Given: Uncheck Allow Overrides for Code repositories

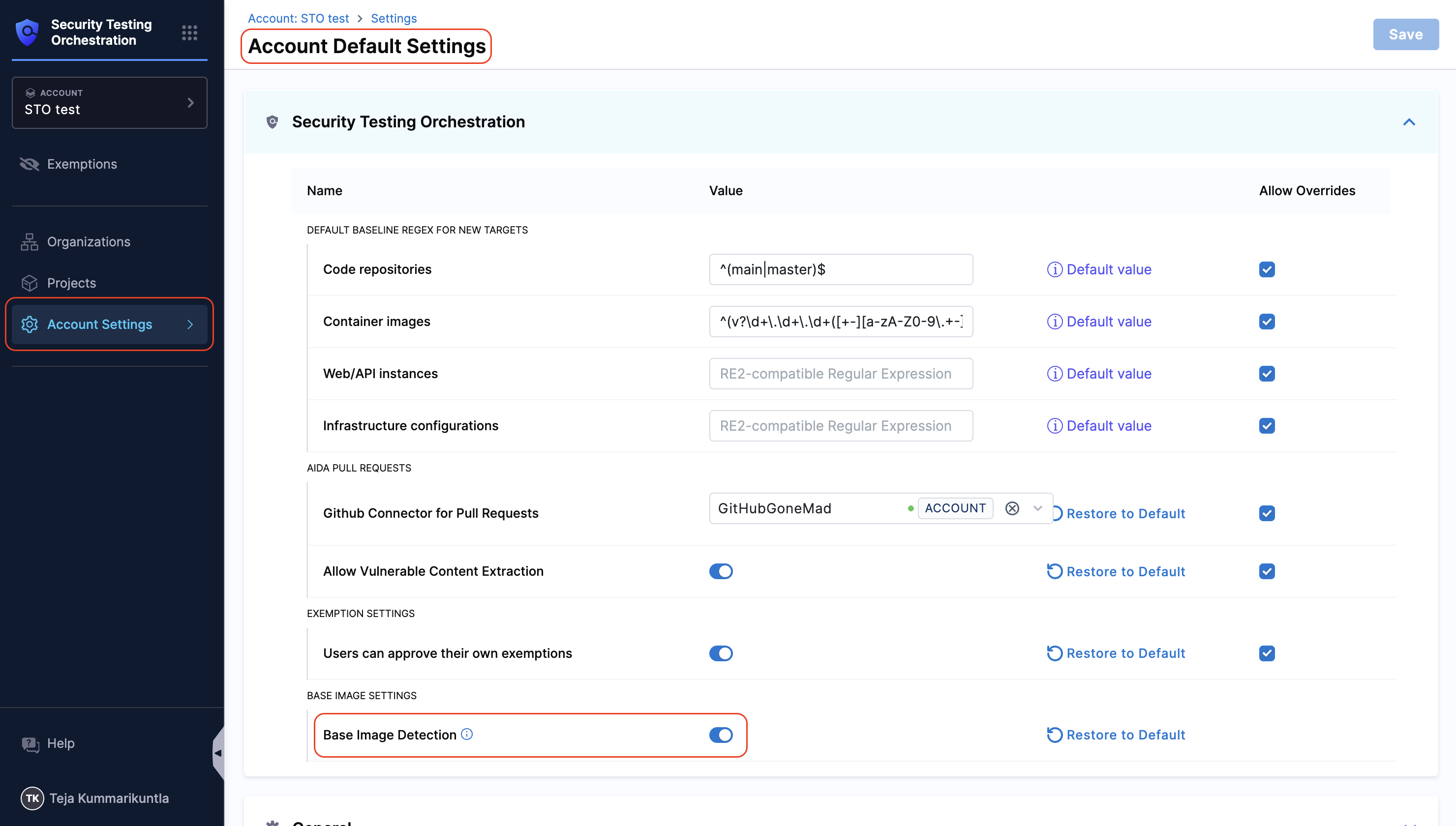Looking at the screenshot, I should point(1267,269).
